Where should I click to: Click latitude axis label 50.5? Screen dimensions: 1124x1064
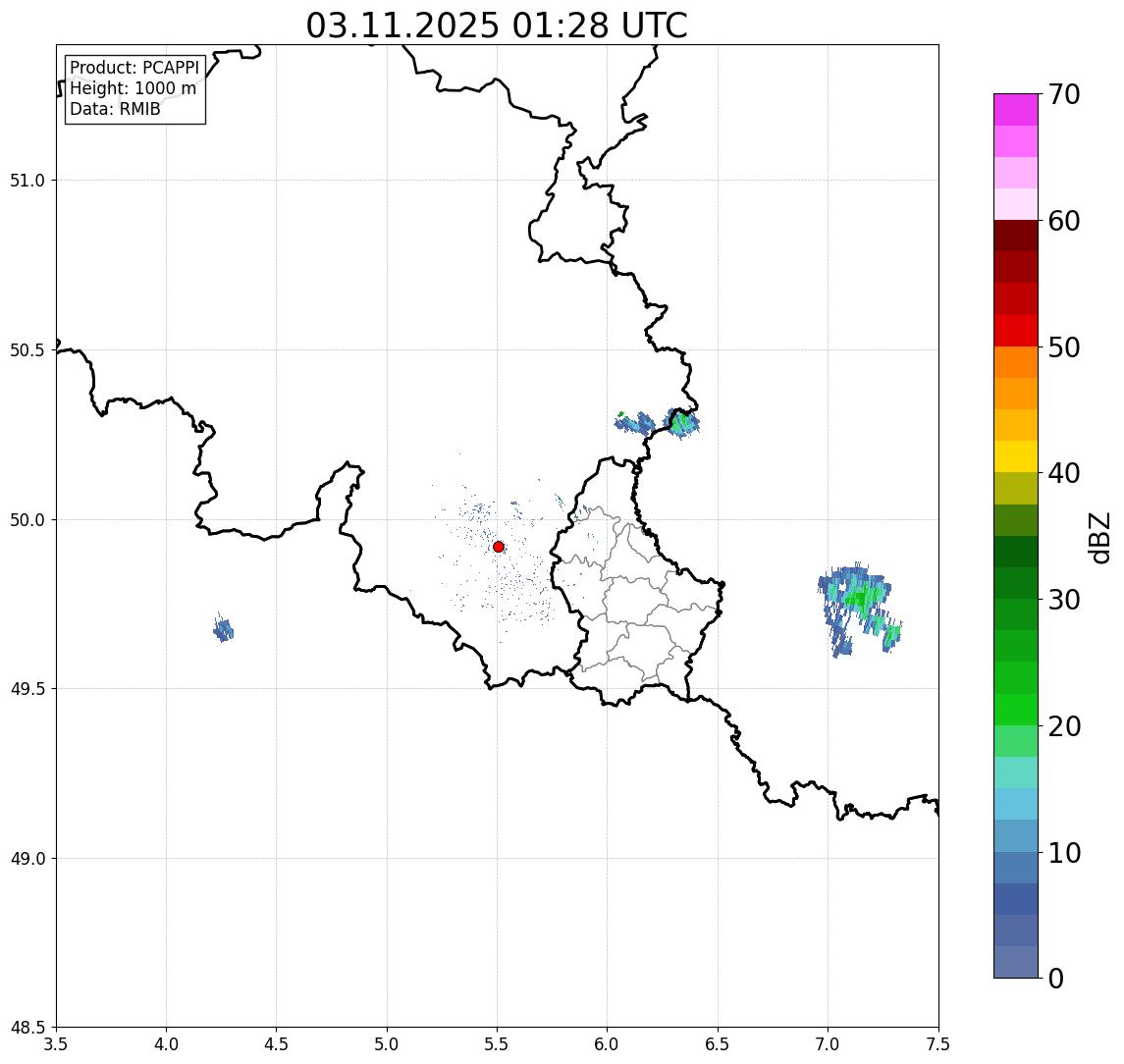(27, 350)
